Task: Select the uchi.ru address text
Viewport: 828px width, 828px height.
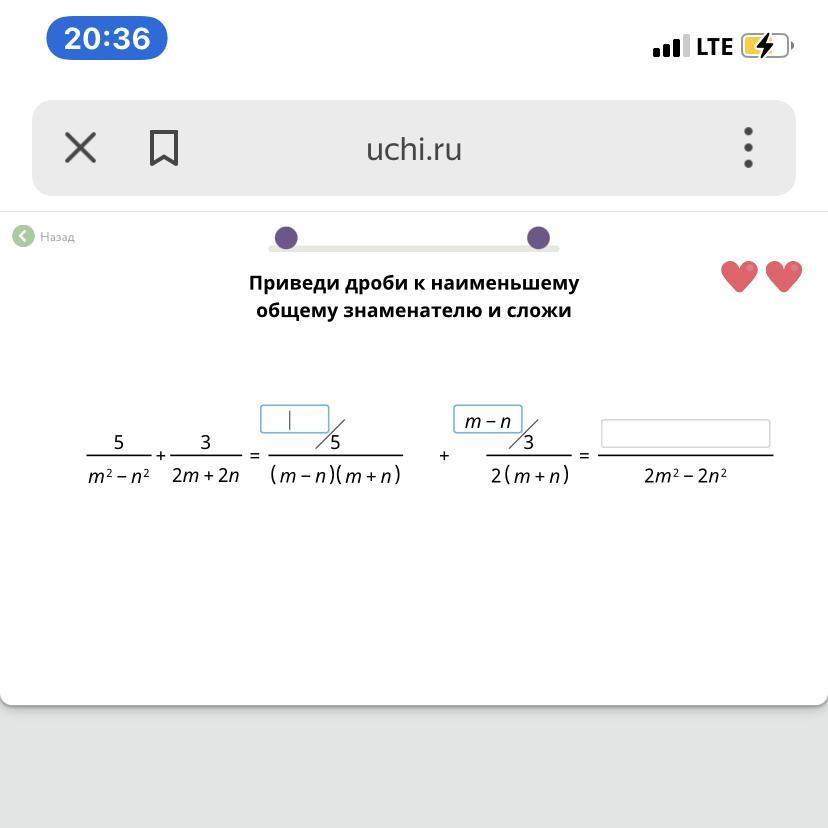Action: 414,149
